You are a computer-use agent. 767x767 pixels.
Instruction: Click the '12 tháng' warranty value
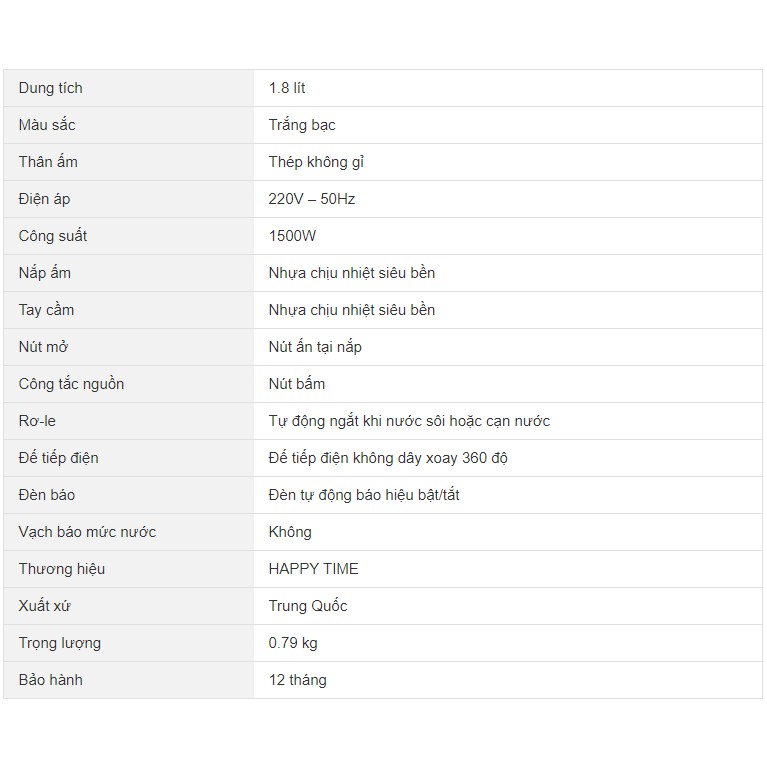[297, 680]
